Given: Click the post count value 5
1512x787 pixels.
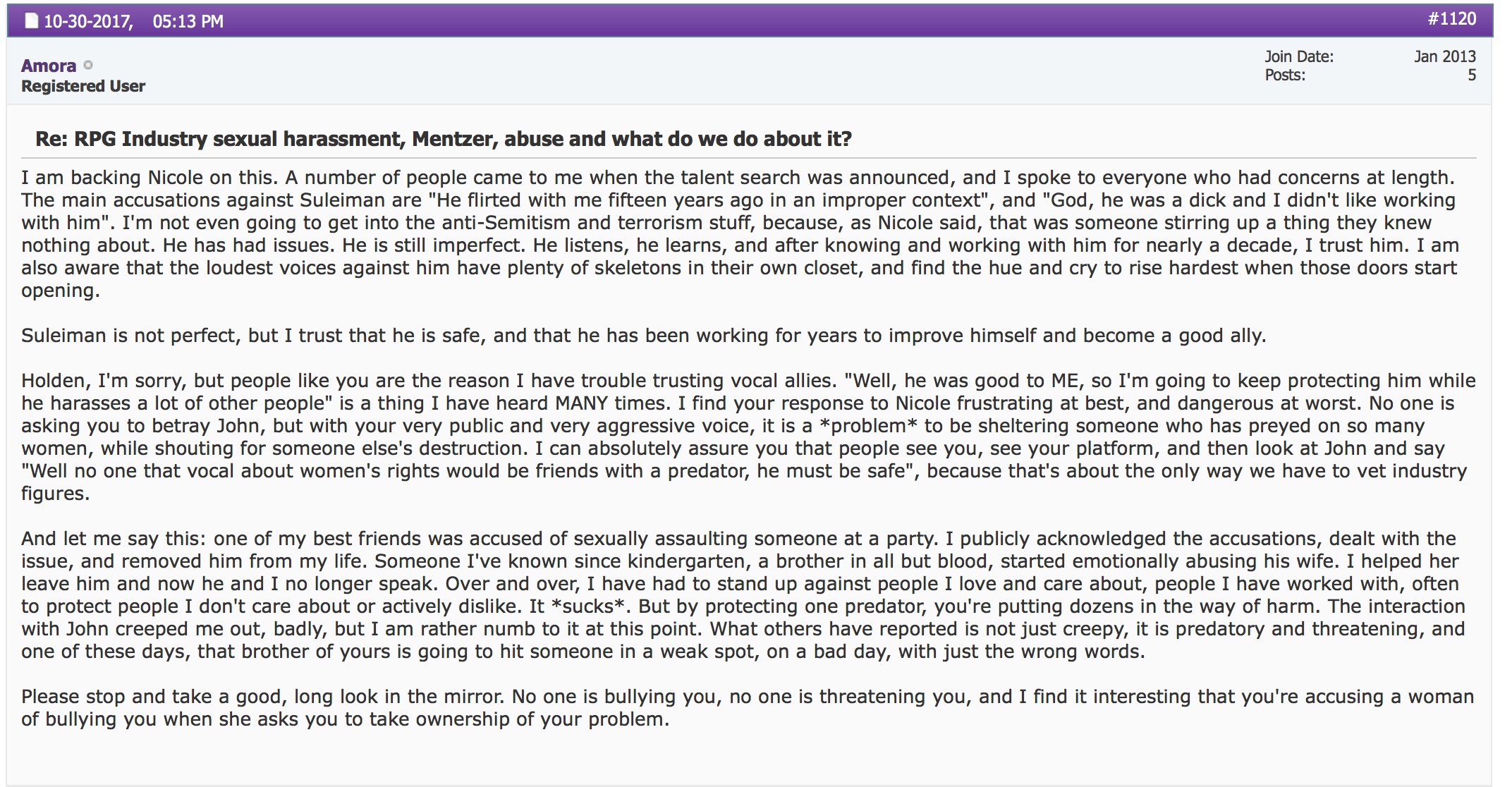Looking at the screenshot, I should click(x=1472, y=75).
